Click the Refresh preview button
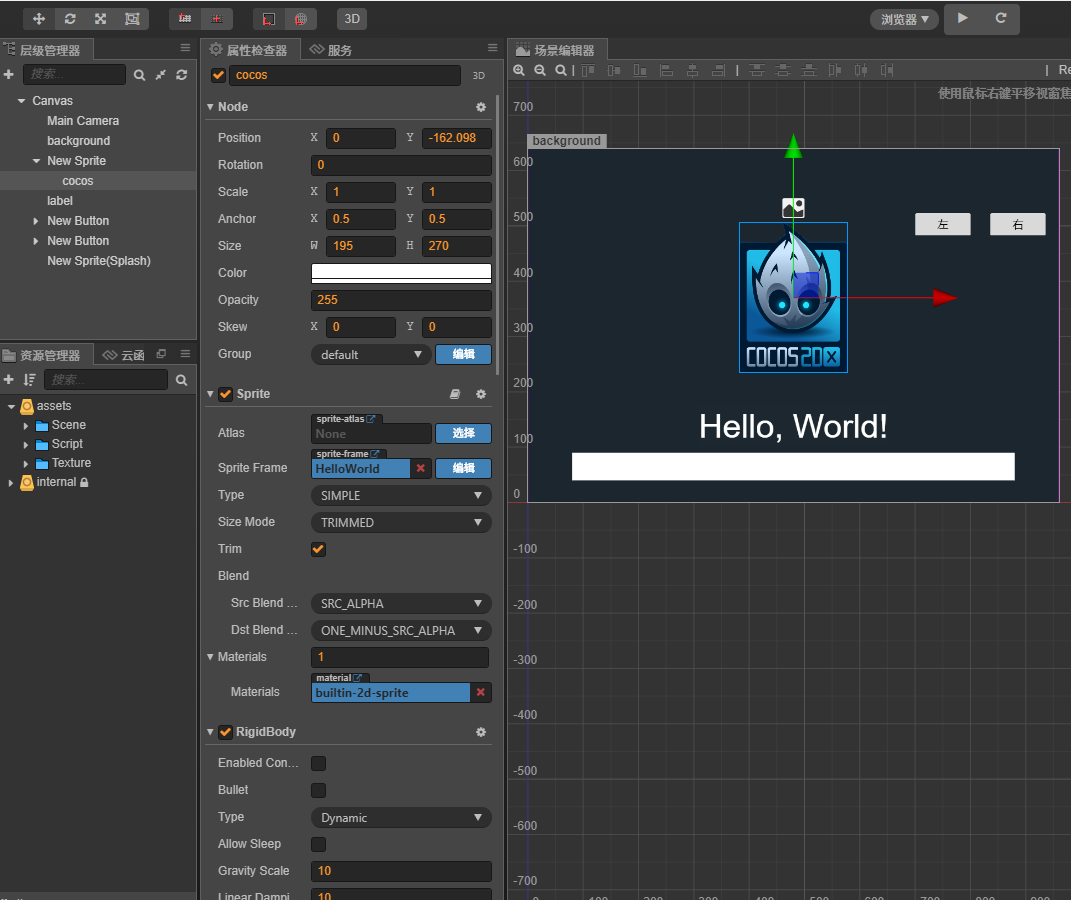Image resolution: width=1071 pixels, height=900 pixels. 1001,18
